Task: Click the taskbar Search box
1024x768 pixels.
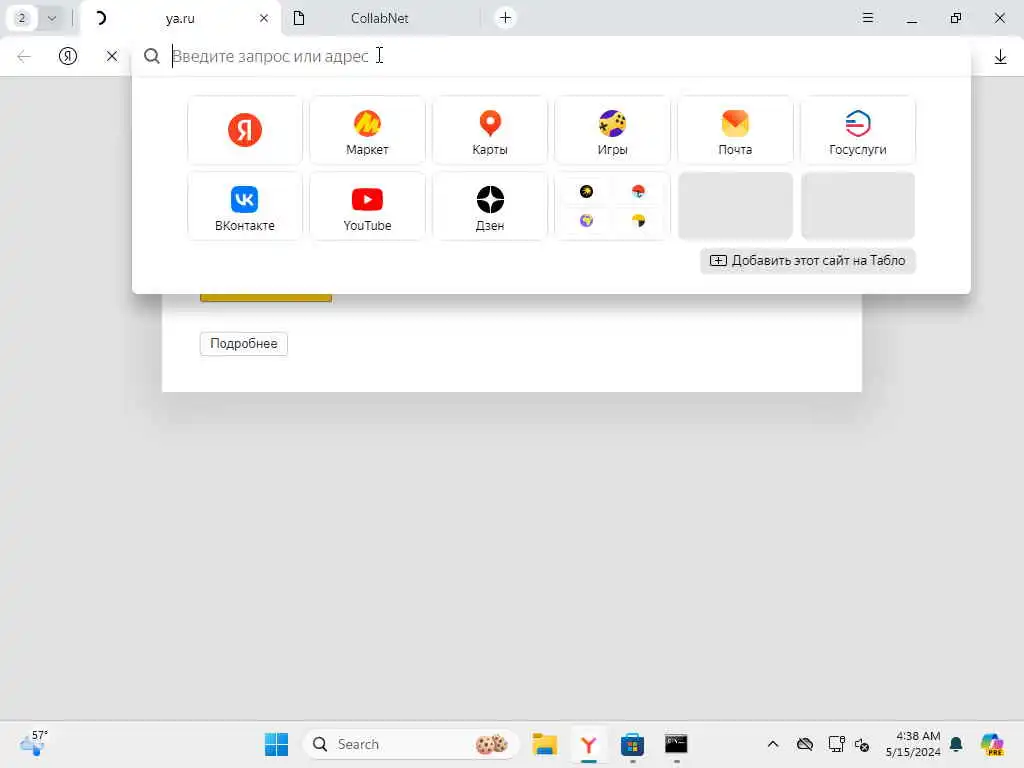Action: click(x=410, y=744)
